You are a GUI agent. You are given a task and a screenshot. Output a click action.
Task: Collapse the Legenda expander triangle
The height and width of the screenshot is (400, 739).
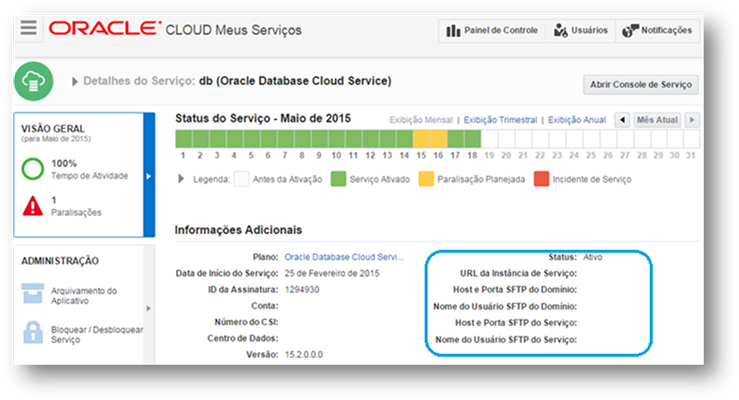181,179
